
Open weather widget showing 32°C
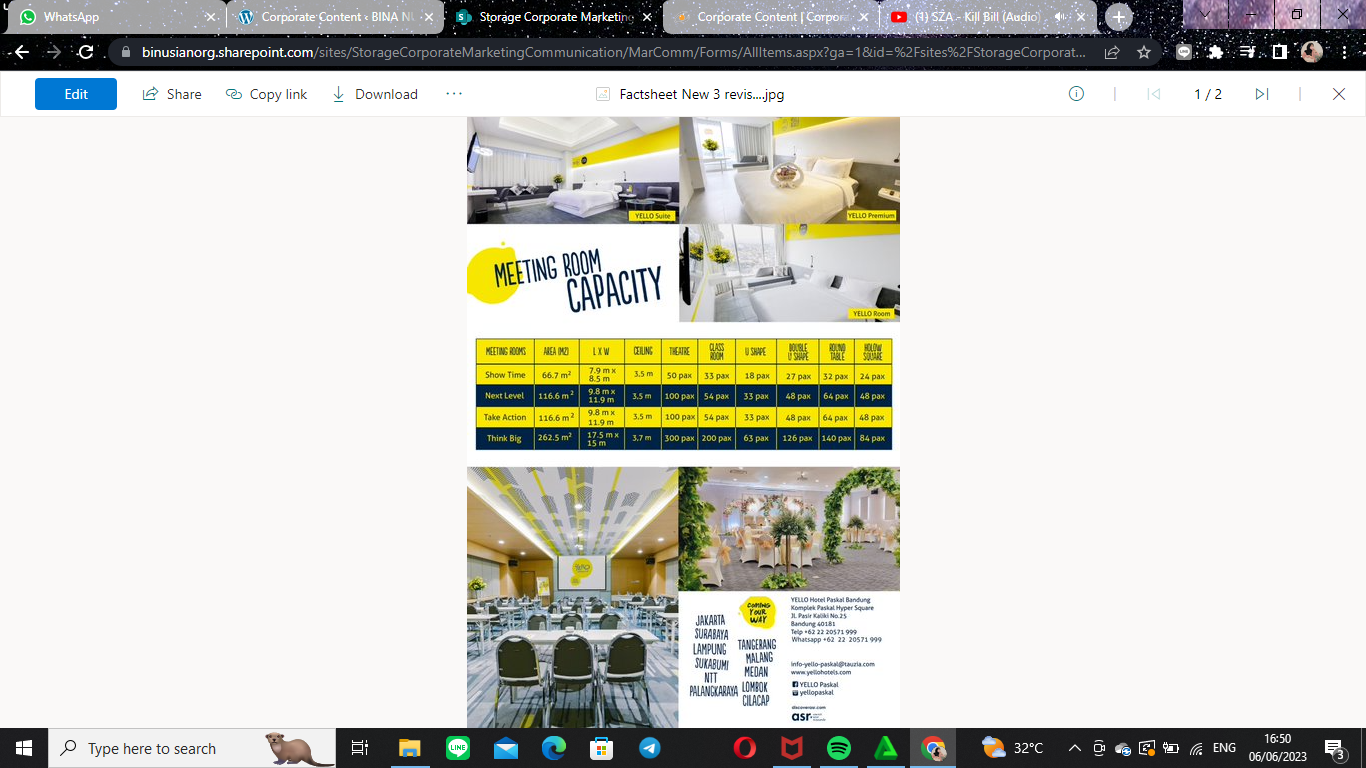click(1013, 748)
